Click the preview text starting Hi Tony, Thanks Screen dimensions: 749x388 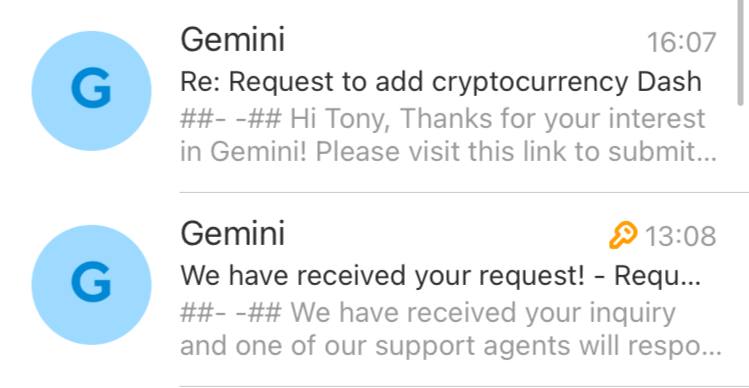click(498, 119)
